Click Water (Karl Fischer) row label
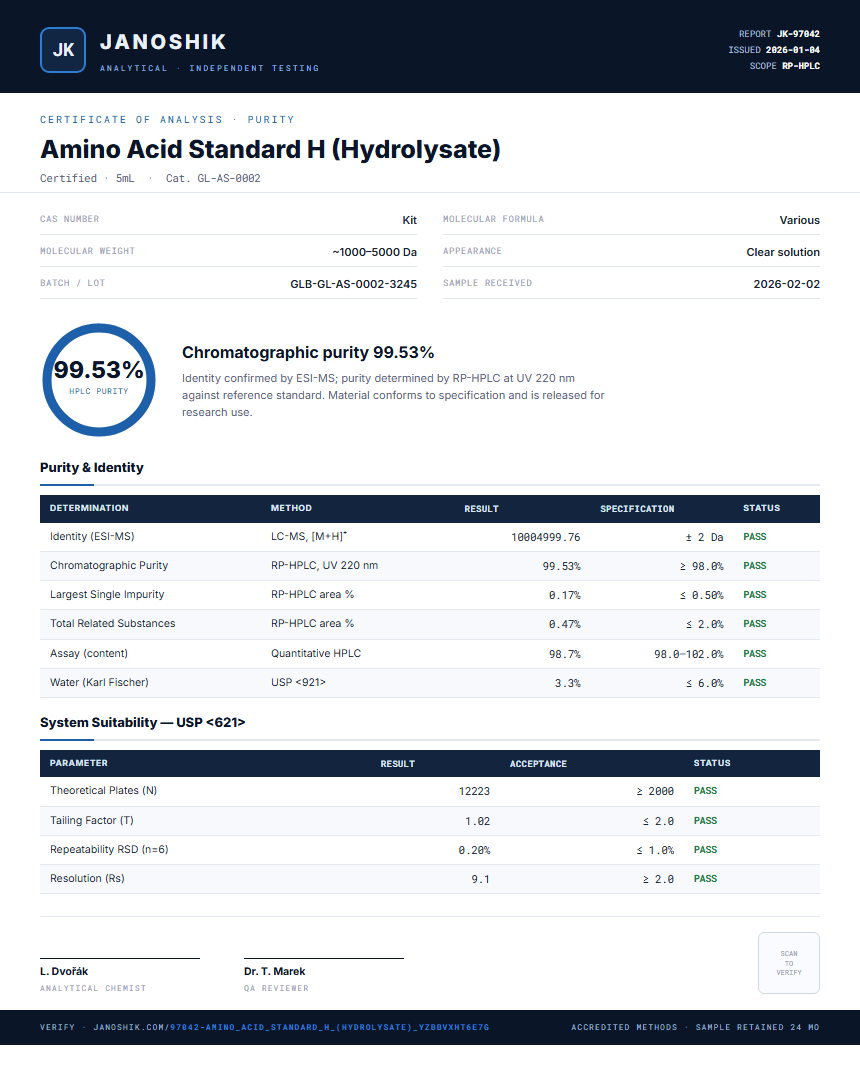 point(99,682)
